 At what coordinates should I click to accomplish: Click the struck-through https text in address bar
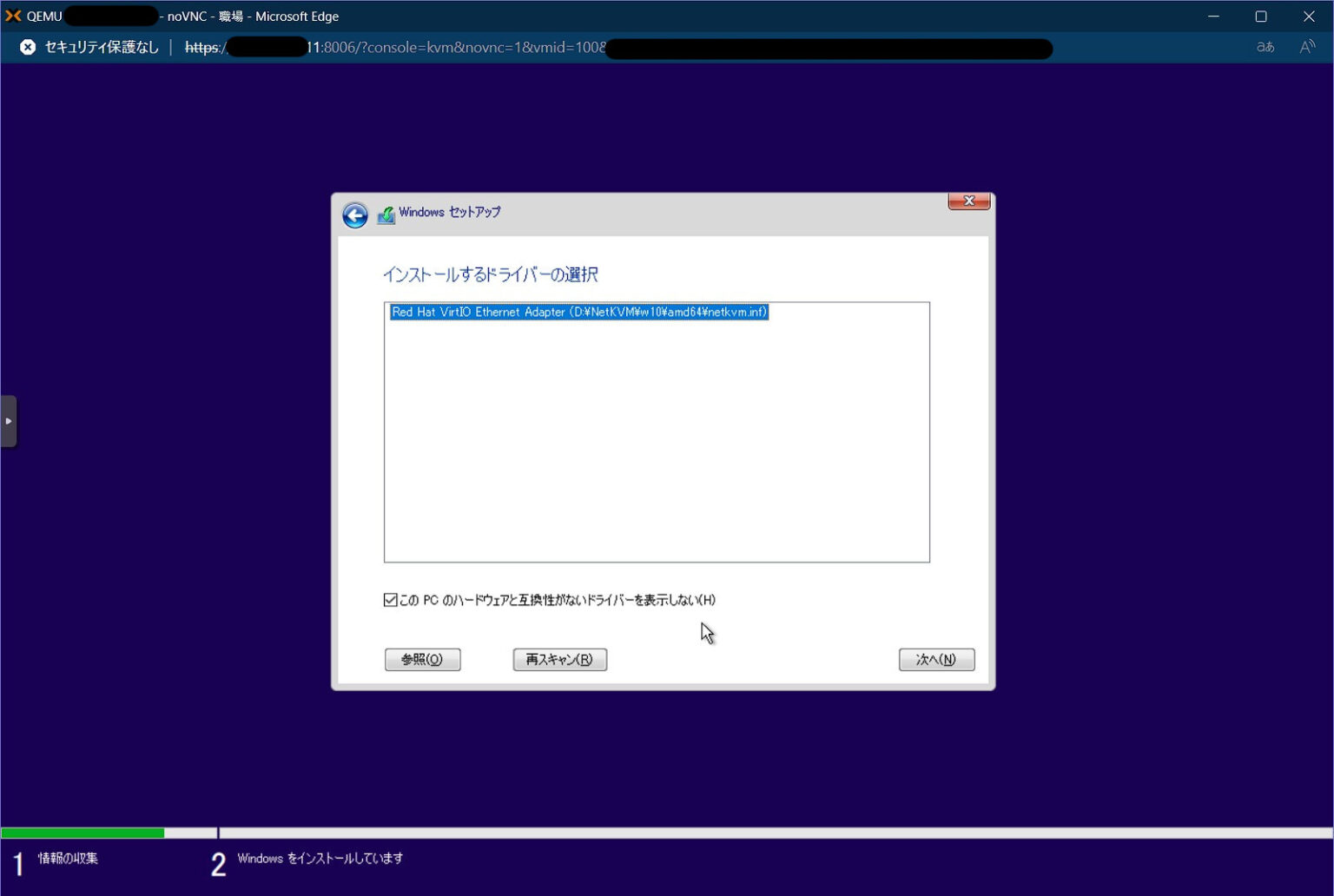tap(200, 48)
